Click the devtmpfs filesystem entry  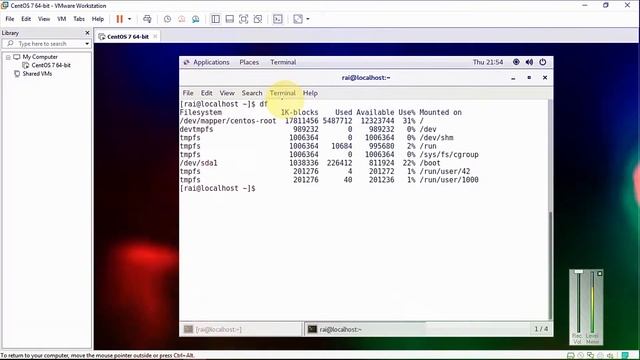pyautogui.click(x=196, y=129)
